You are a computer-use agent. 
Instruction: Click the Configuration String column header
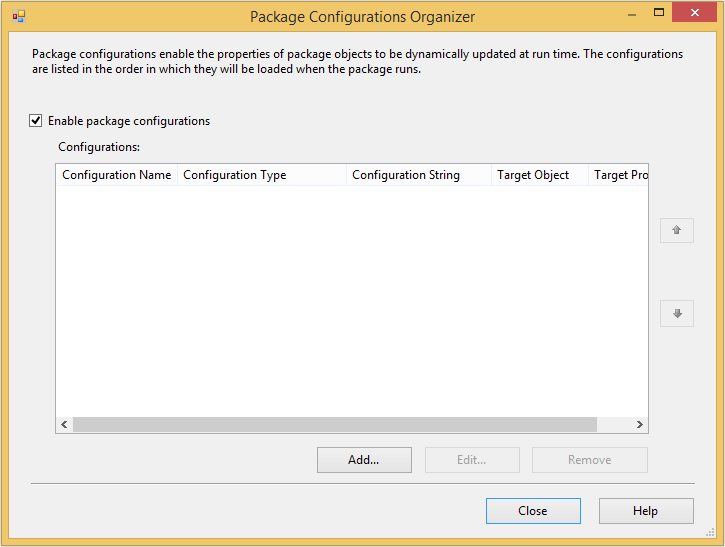pos(419,175)
